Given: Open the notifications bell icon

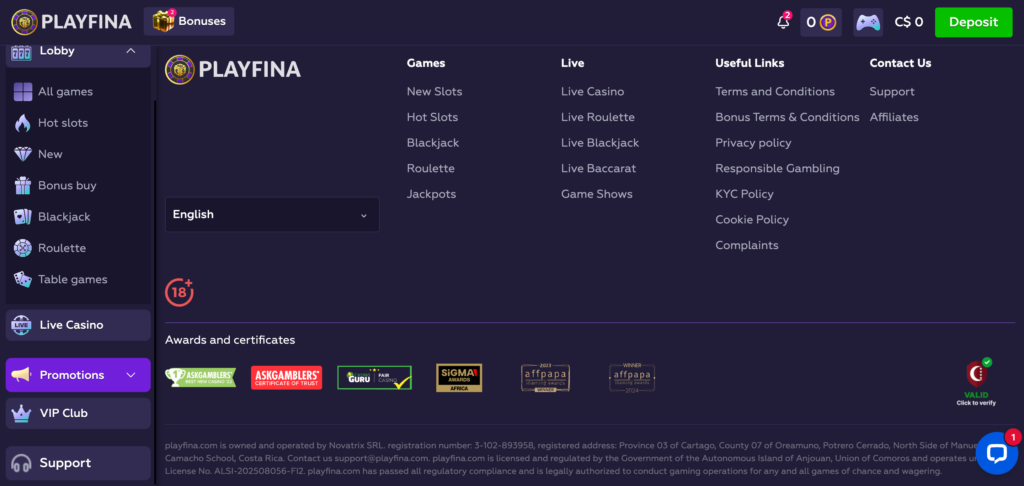Looking at the screenshot, I should [783, 22].
